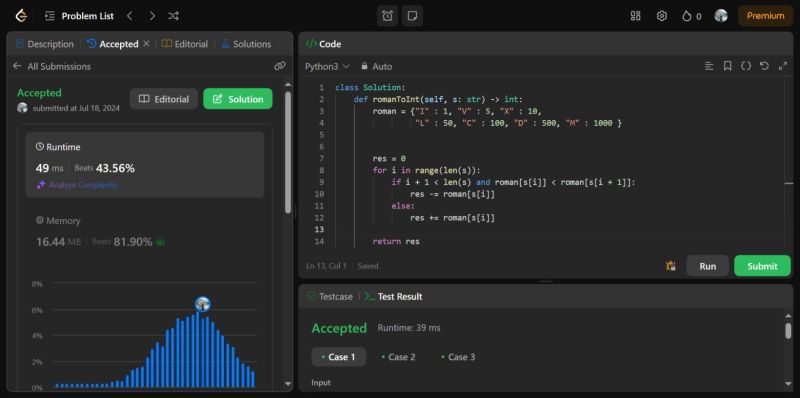800x398 pixels.
Task: Select the Memory stats section
Action: click(145, 231)
